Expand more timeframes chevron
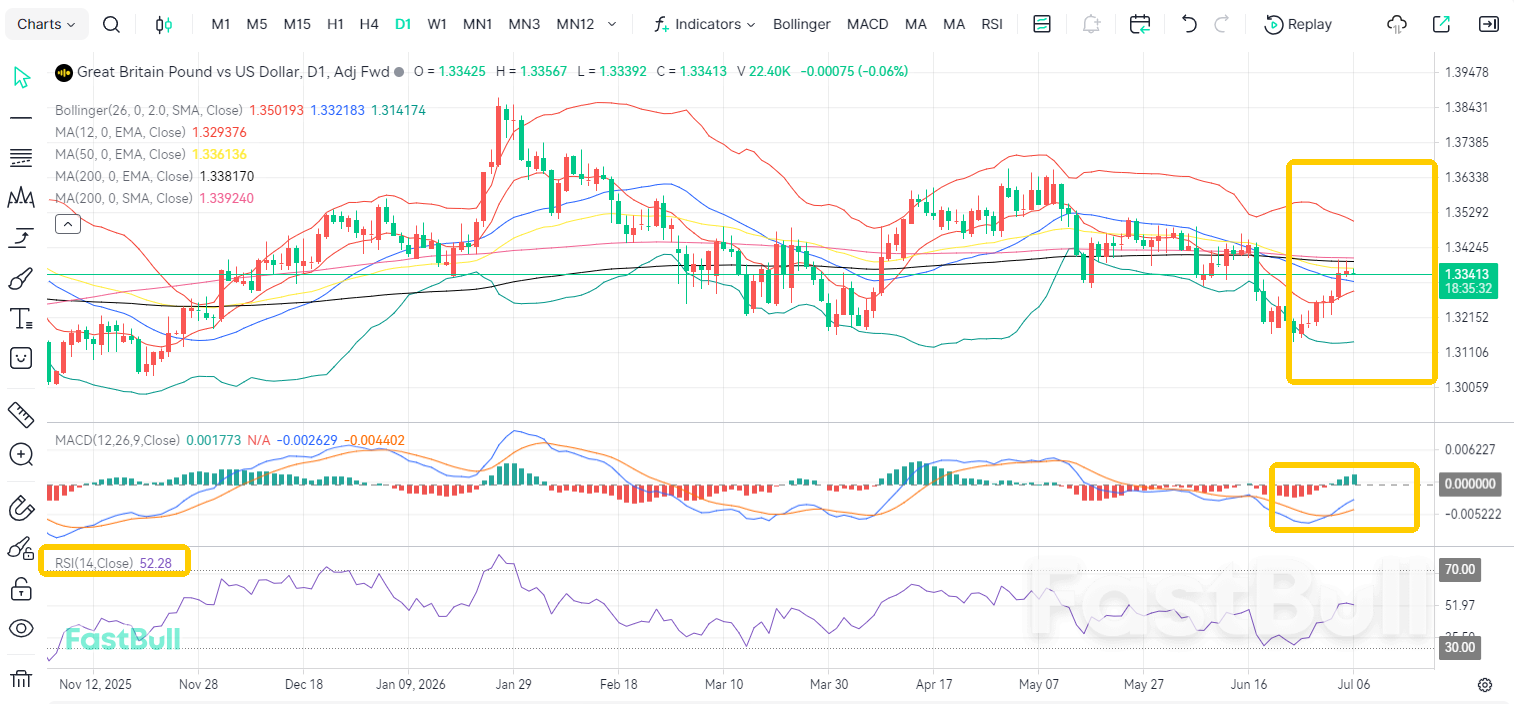Viewport: 1514px width, 704px height. (x=612, y=24)
